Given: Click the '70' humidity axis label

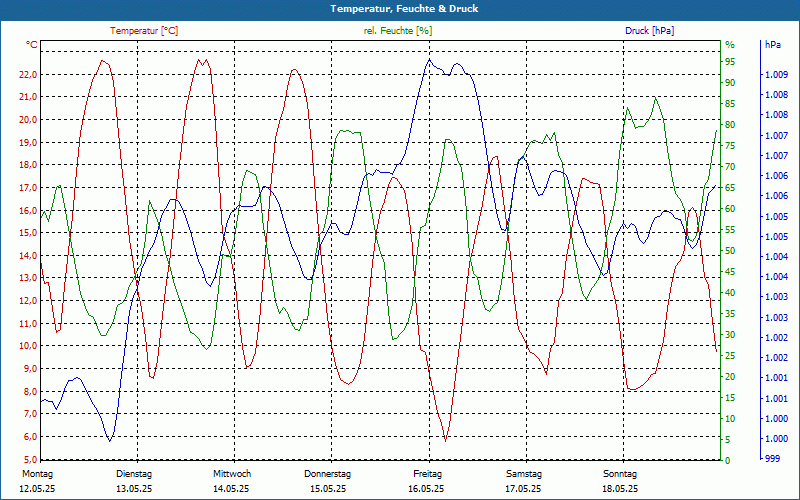Looking at the screenshot, I should 730,166.
